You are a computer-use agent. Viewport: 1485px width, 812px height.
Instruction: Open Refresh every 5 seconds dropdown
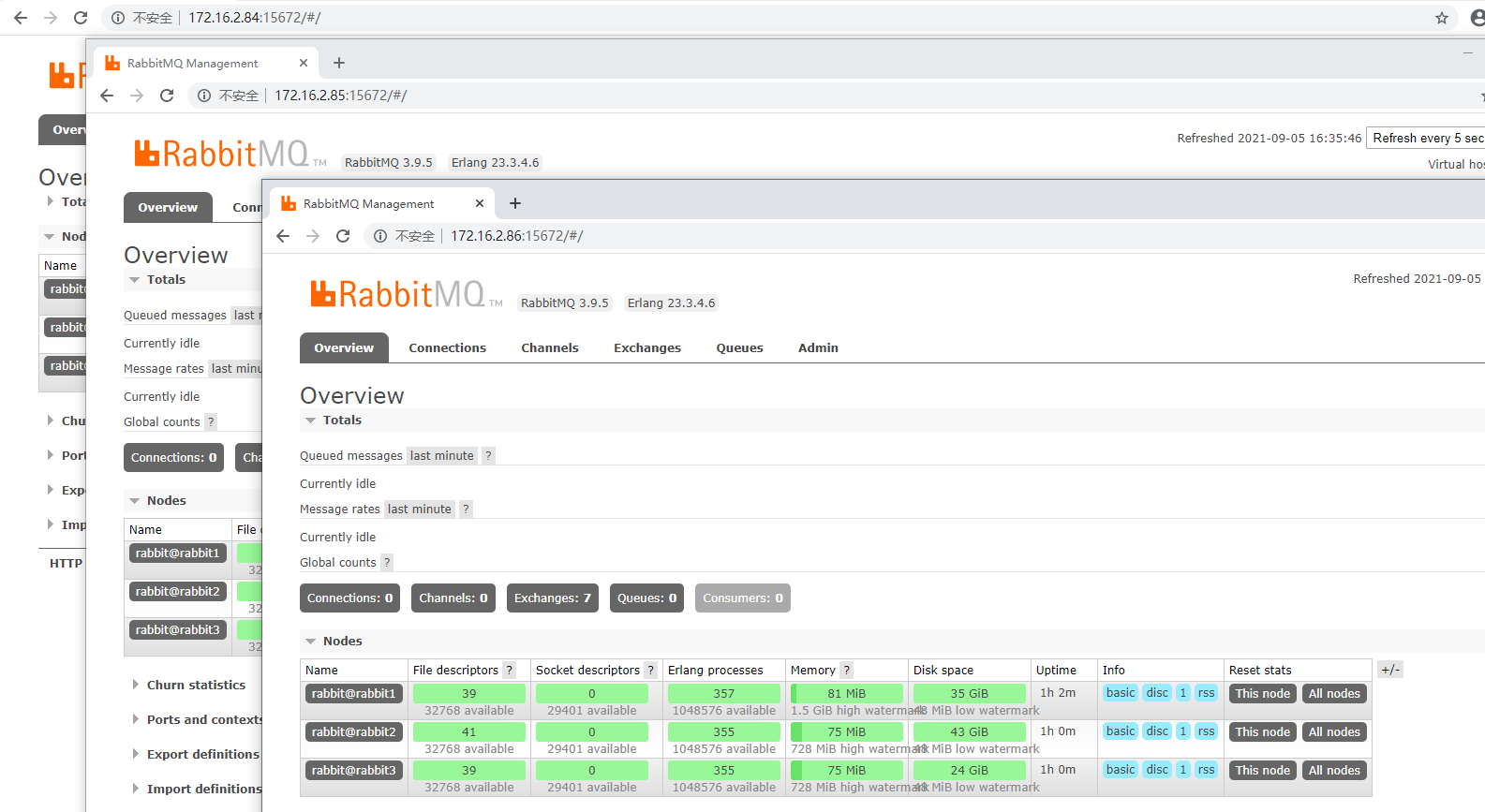pyautogui.click(x=1426, y=138)
